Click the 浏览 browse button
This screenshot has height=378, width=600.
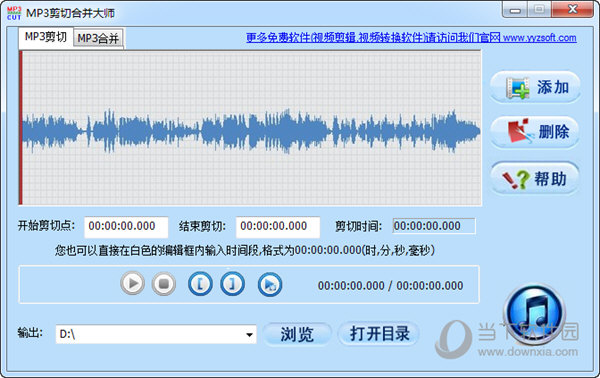(x=297, y=334)
